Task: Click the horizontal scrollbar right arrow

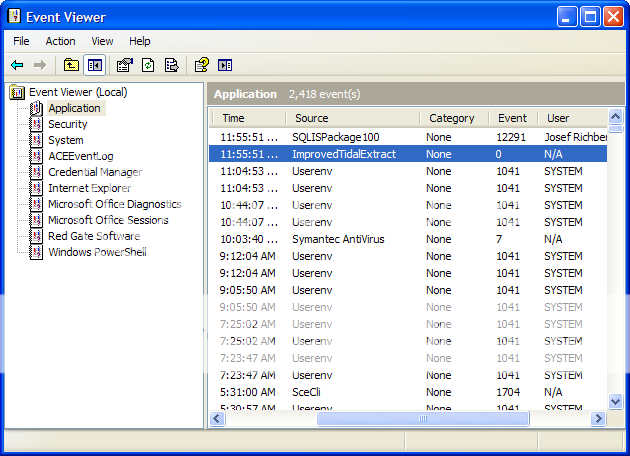Action: coord(598,420)
